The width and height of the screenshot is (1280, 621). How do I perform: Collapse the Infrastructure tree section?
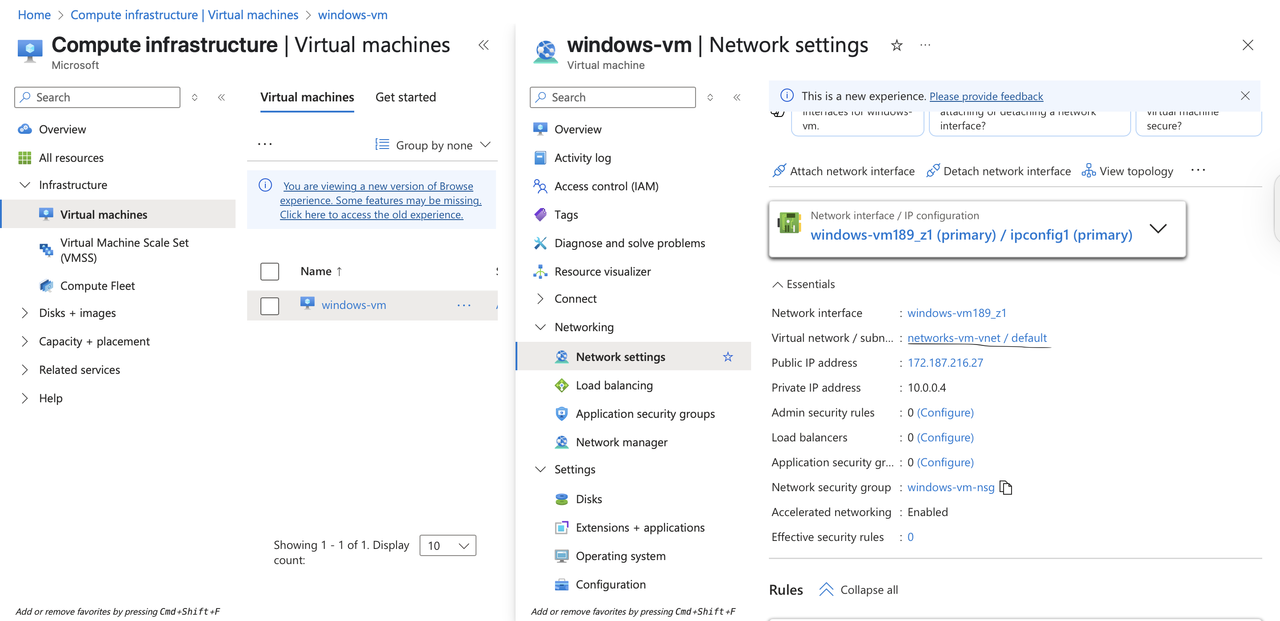coord(25,185)
